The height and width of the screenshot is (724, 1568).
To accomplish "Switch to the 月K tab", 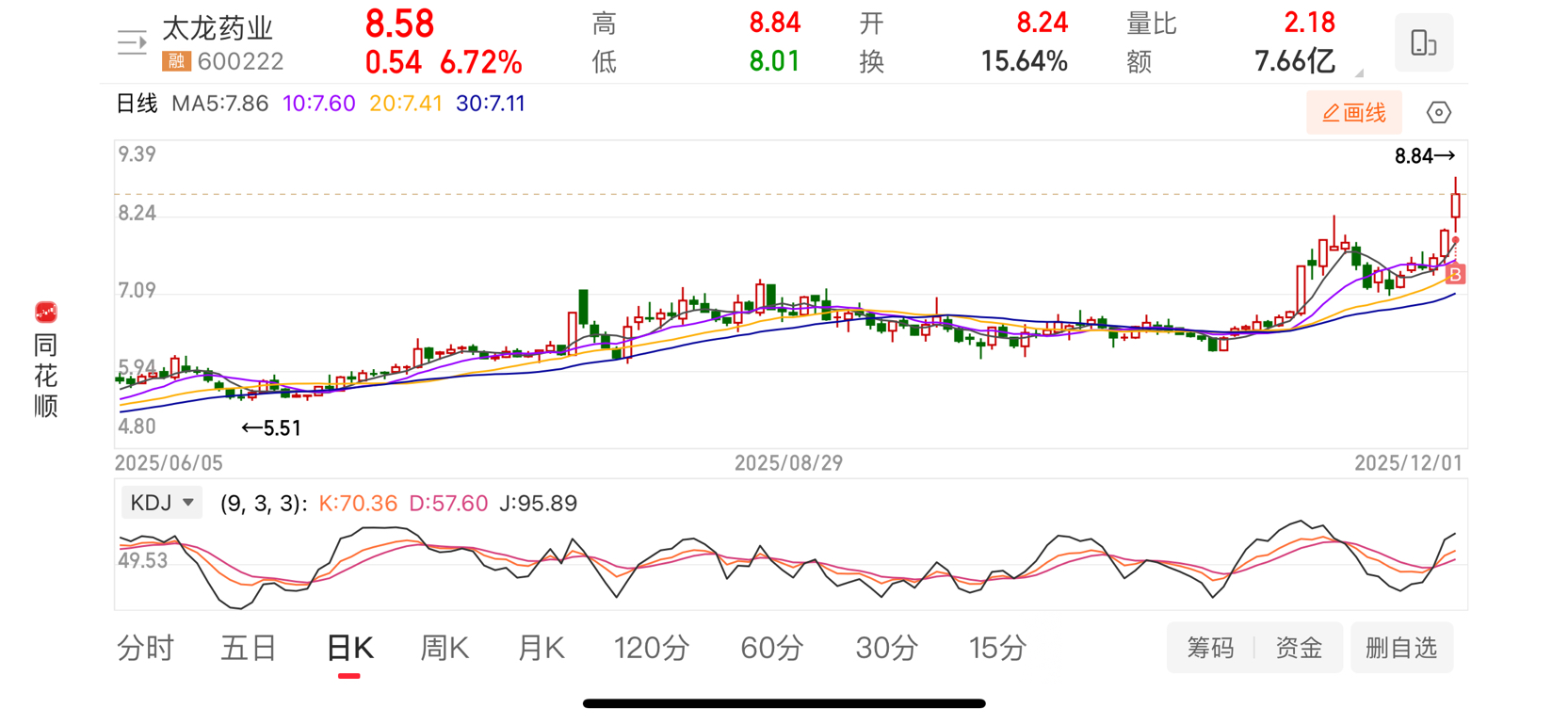I will (x=541, y=648).
